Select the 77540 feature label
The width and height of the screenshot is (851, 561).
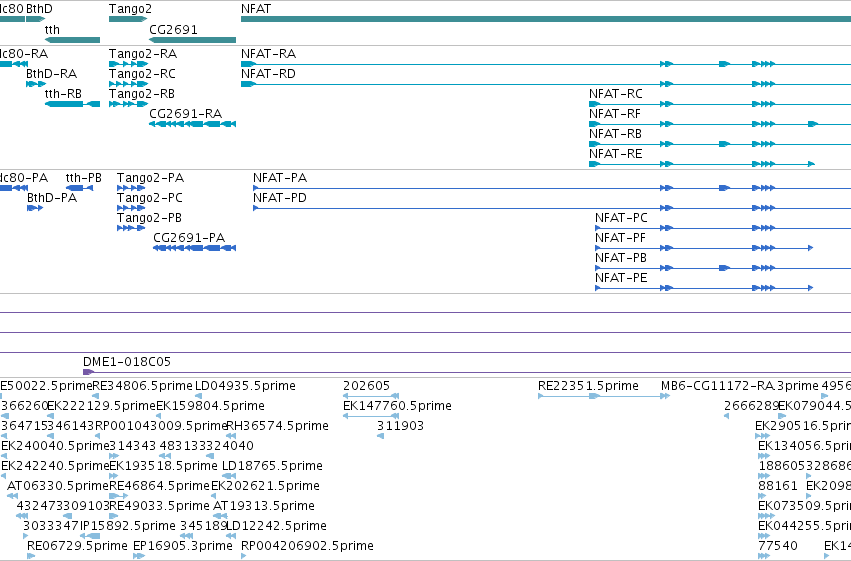click(778, 546)
